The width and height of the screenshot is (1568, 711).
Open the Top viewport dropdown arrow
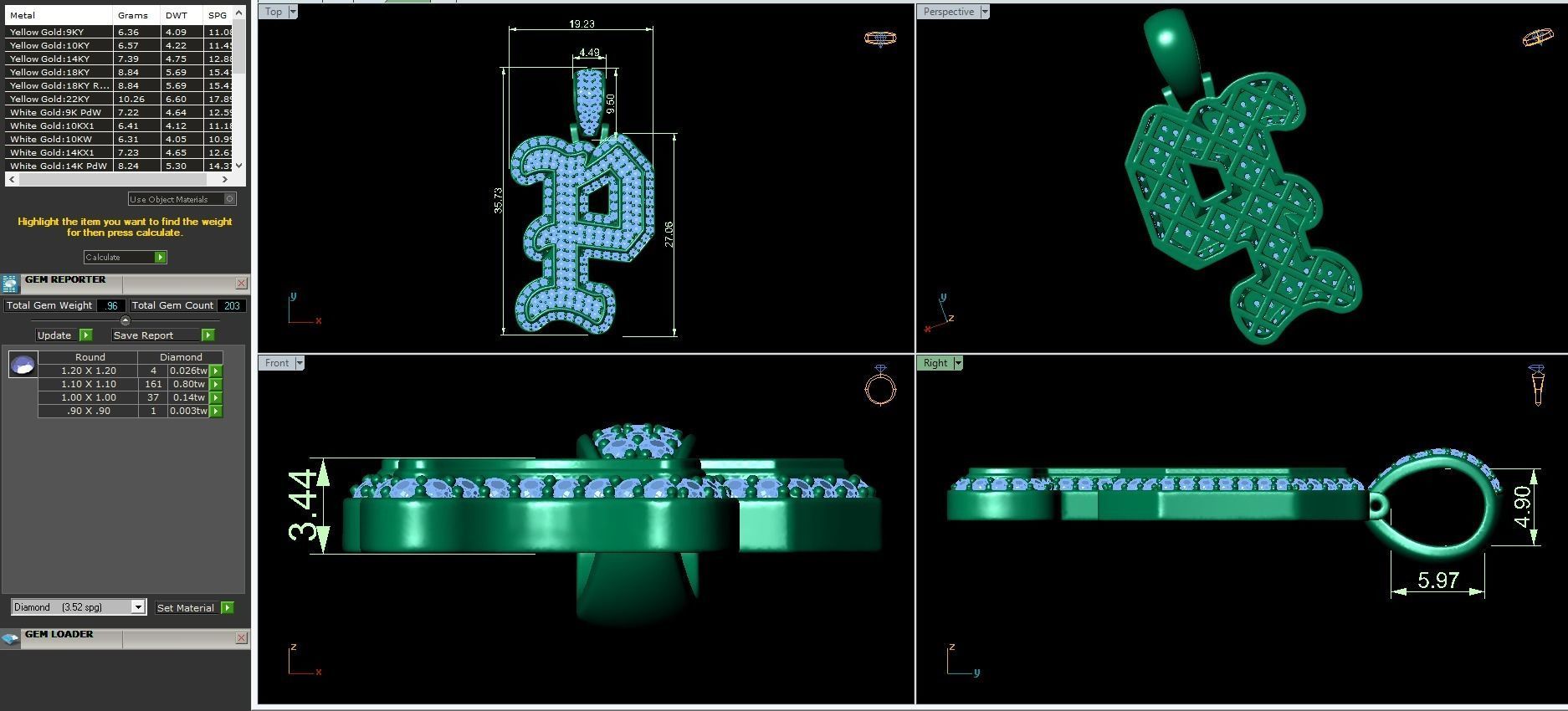(292, 12)
